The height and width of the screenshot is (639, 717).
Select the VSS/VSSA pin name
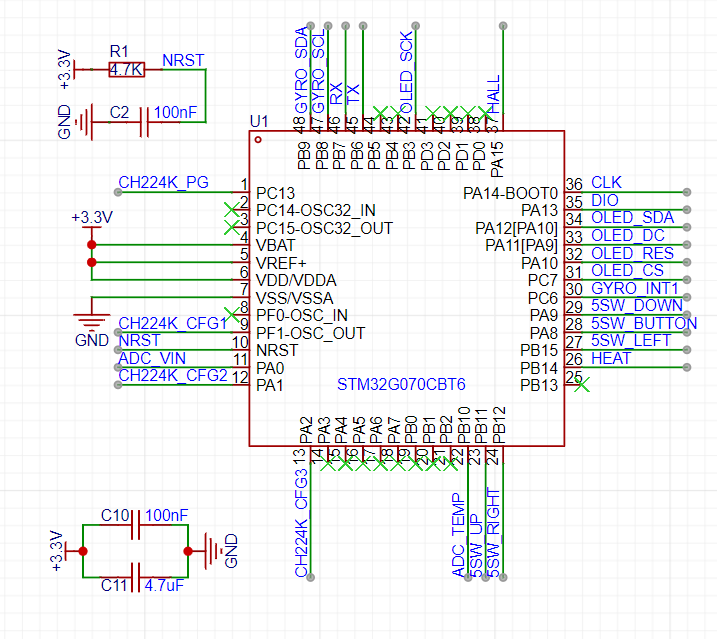pos(294,298)
